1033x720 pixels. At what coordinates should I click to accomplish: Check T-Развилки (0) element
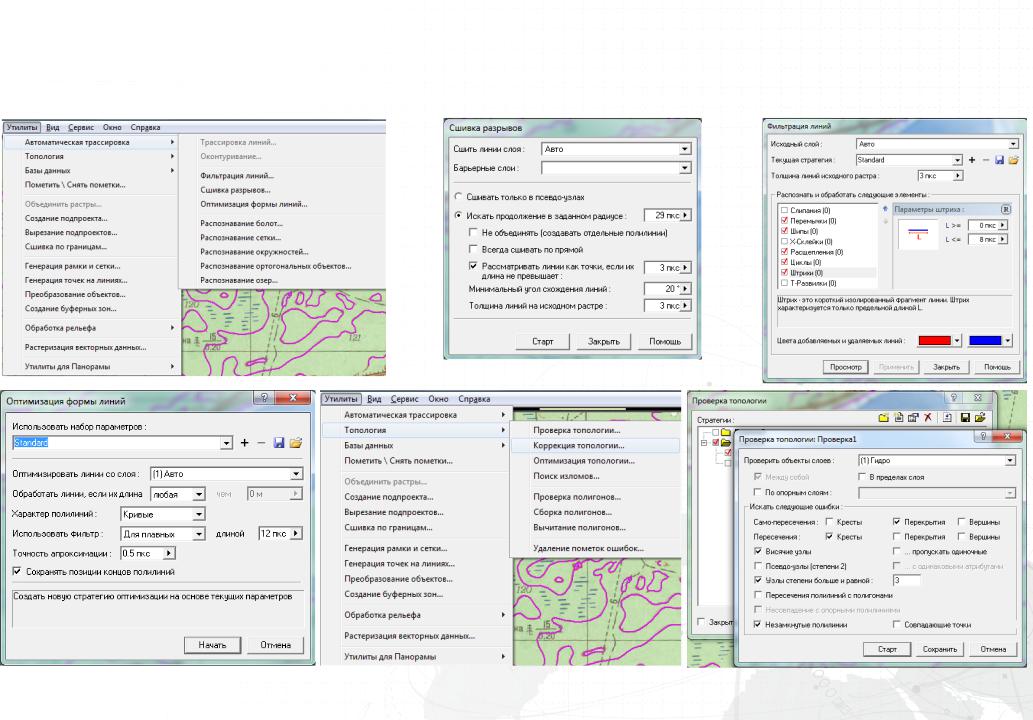[x=784, y=283]
